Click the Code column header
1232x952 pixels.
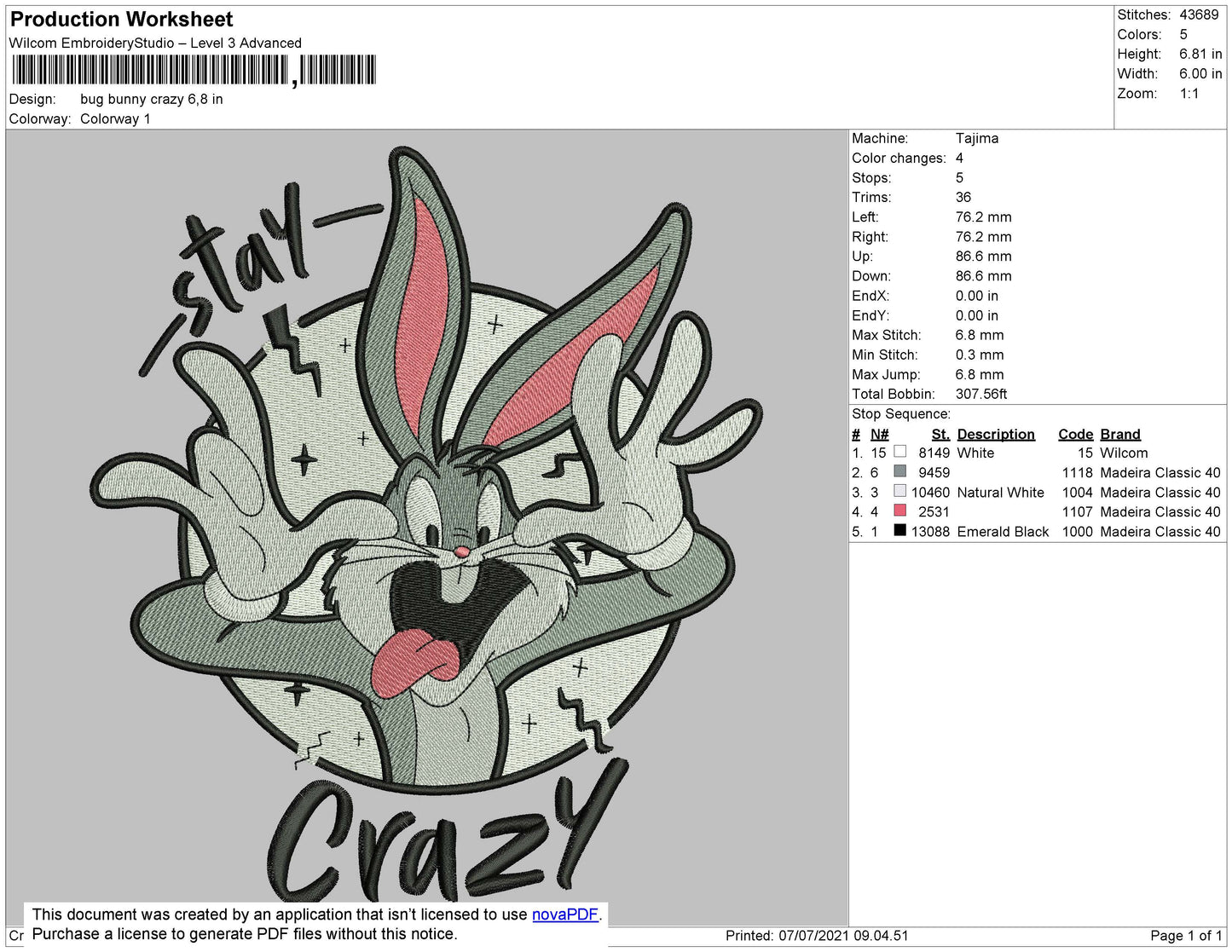click(x=1075, y=434)
